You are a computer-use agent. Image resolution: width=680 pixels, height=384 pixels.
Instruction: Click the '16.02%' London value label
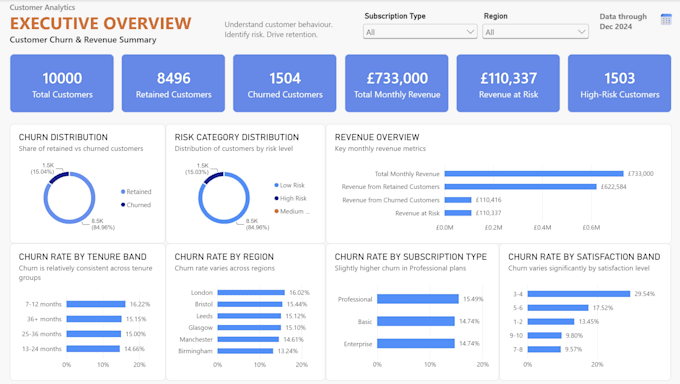299,292
